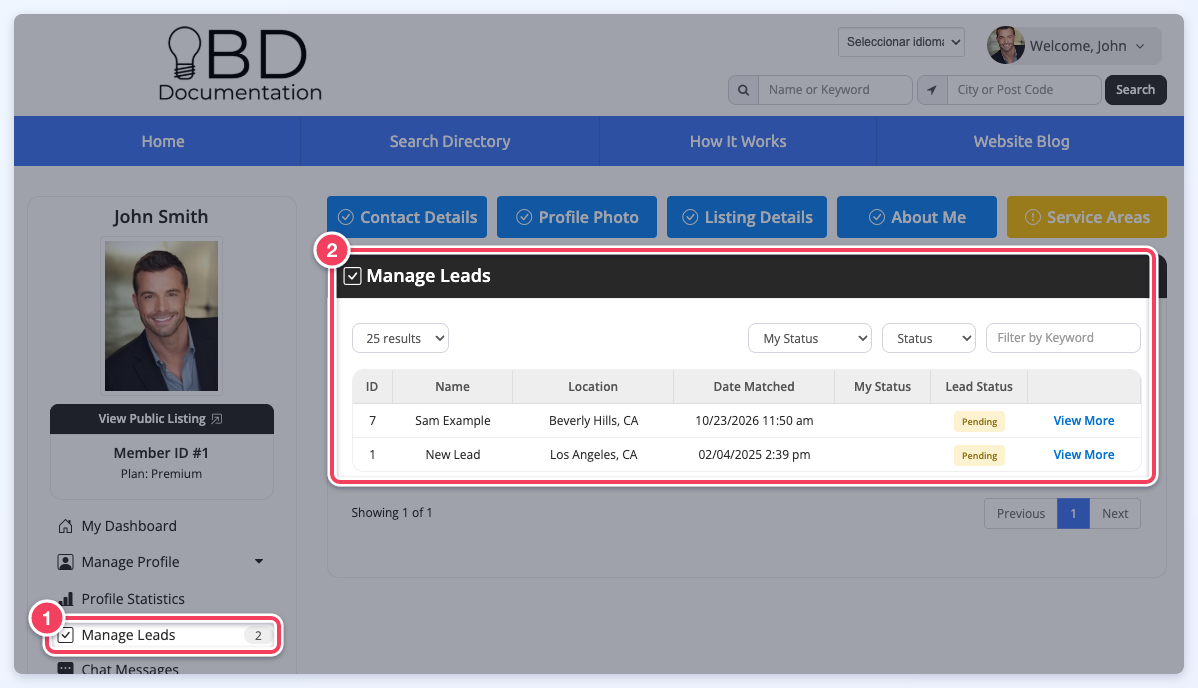1198x688 pixels.
Task: Focus the City or Post Code field
Action: (1024, 90)
